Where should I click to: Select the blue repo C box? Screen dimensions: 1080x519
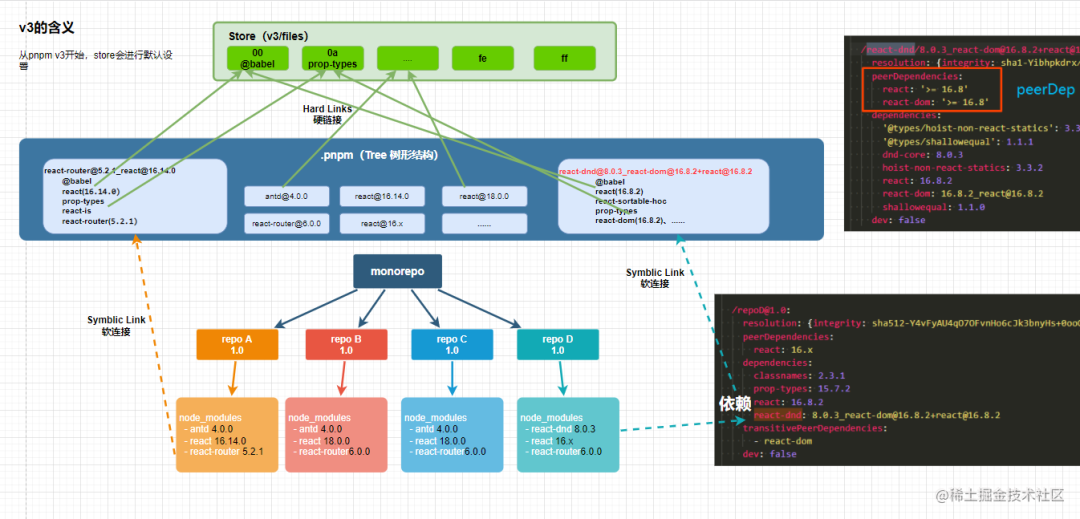pos(452,344)
